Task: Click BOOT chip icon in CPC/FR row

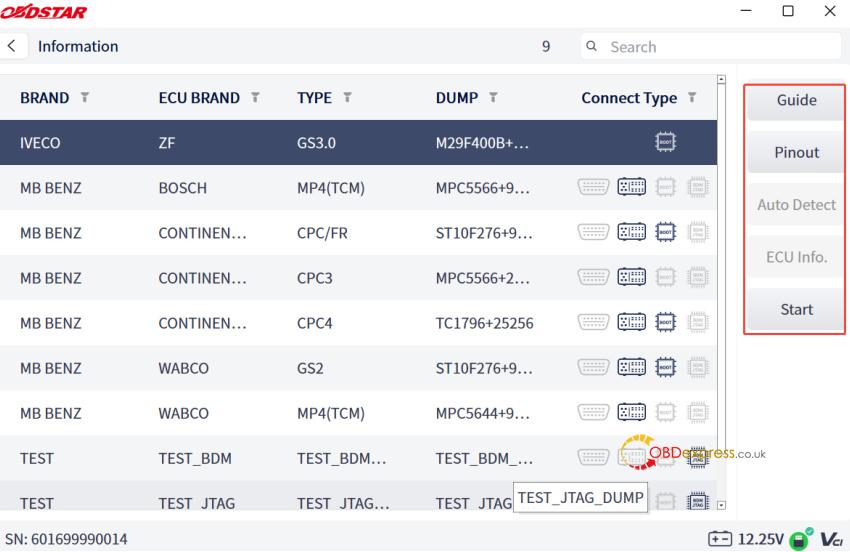Action: point(665,232)
